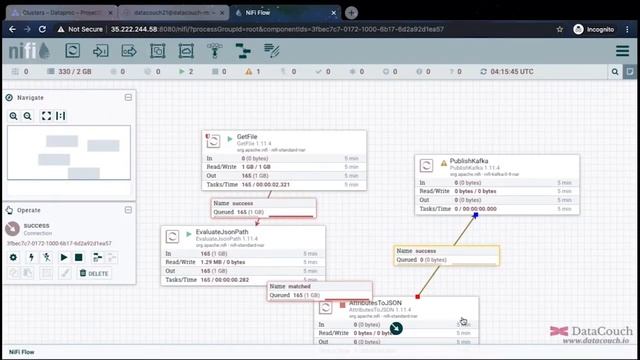Select the Process Group toolbar icon
This screenshot has height=360, width=640.
tap(158, 51)
